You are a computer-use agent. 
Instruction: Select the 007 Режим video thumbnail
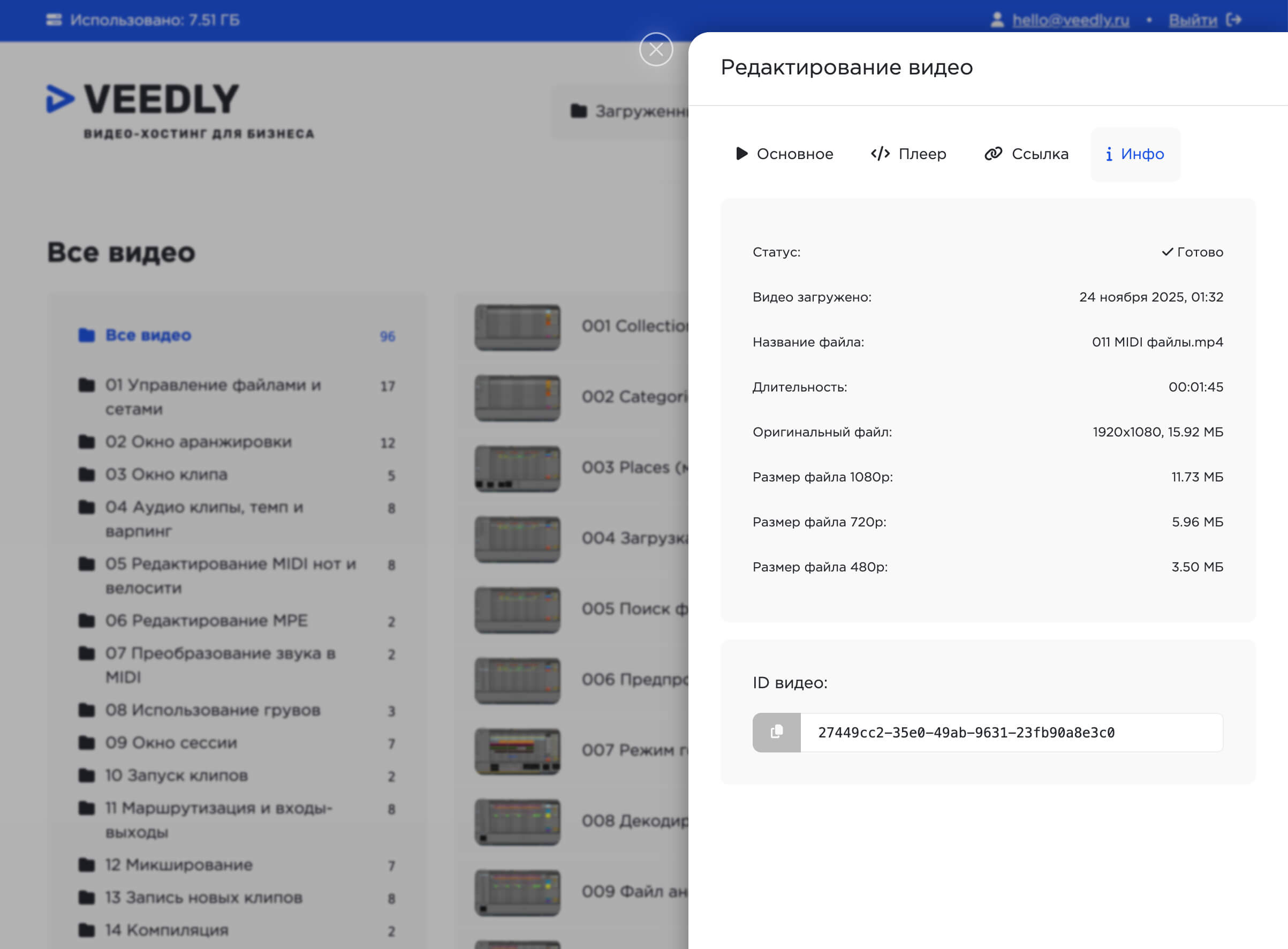point(517,751)
